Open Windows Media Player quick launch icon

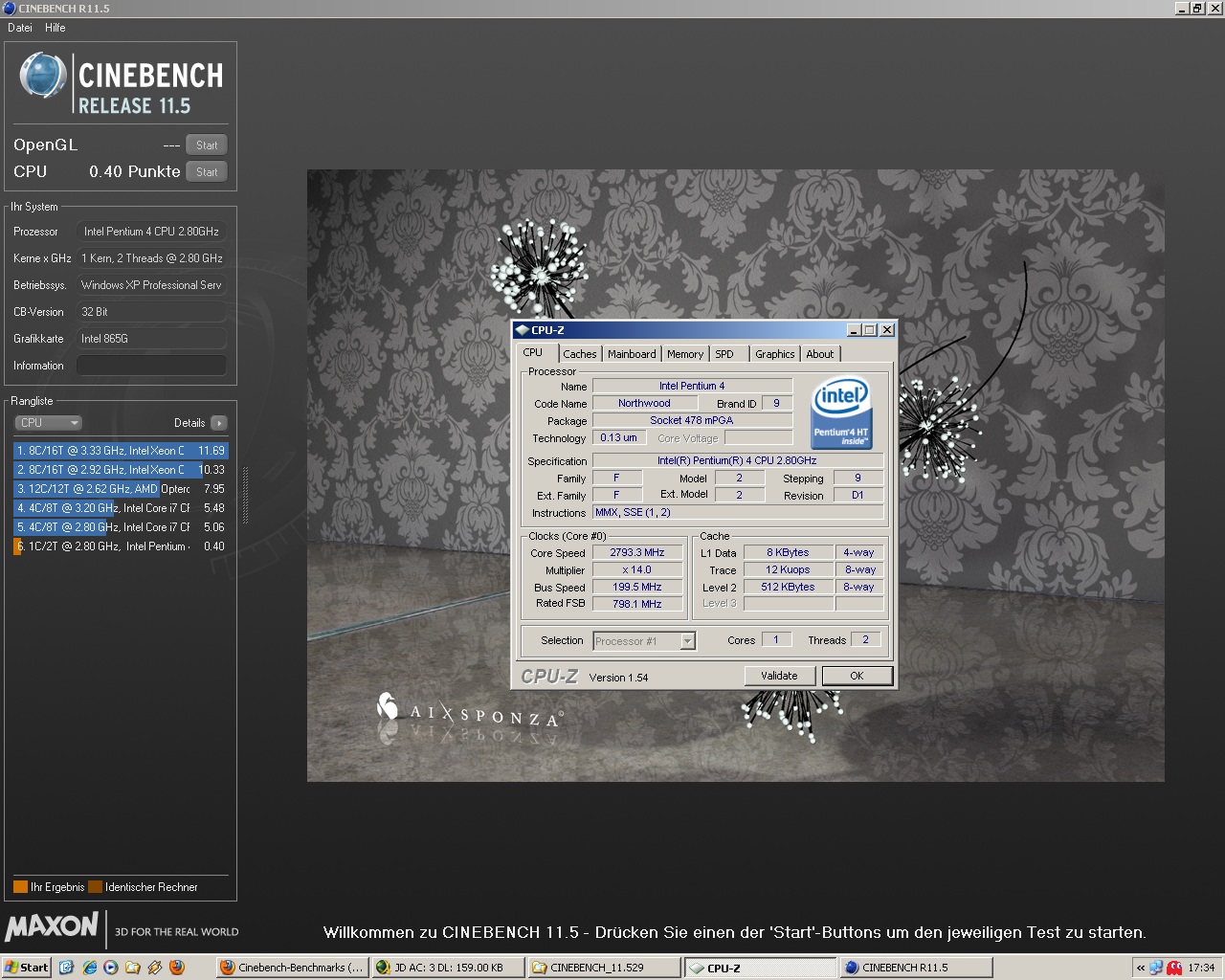click(x=111, y=968)
